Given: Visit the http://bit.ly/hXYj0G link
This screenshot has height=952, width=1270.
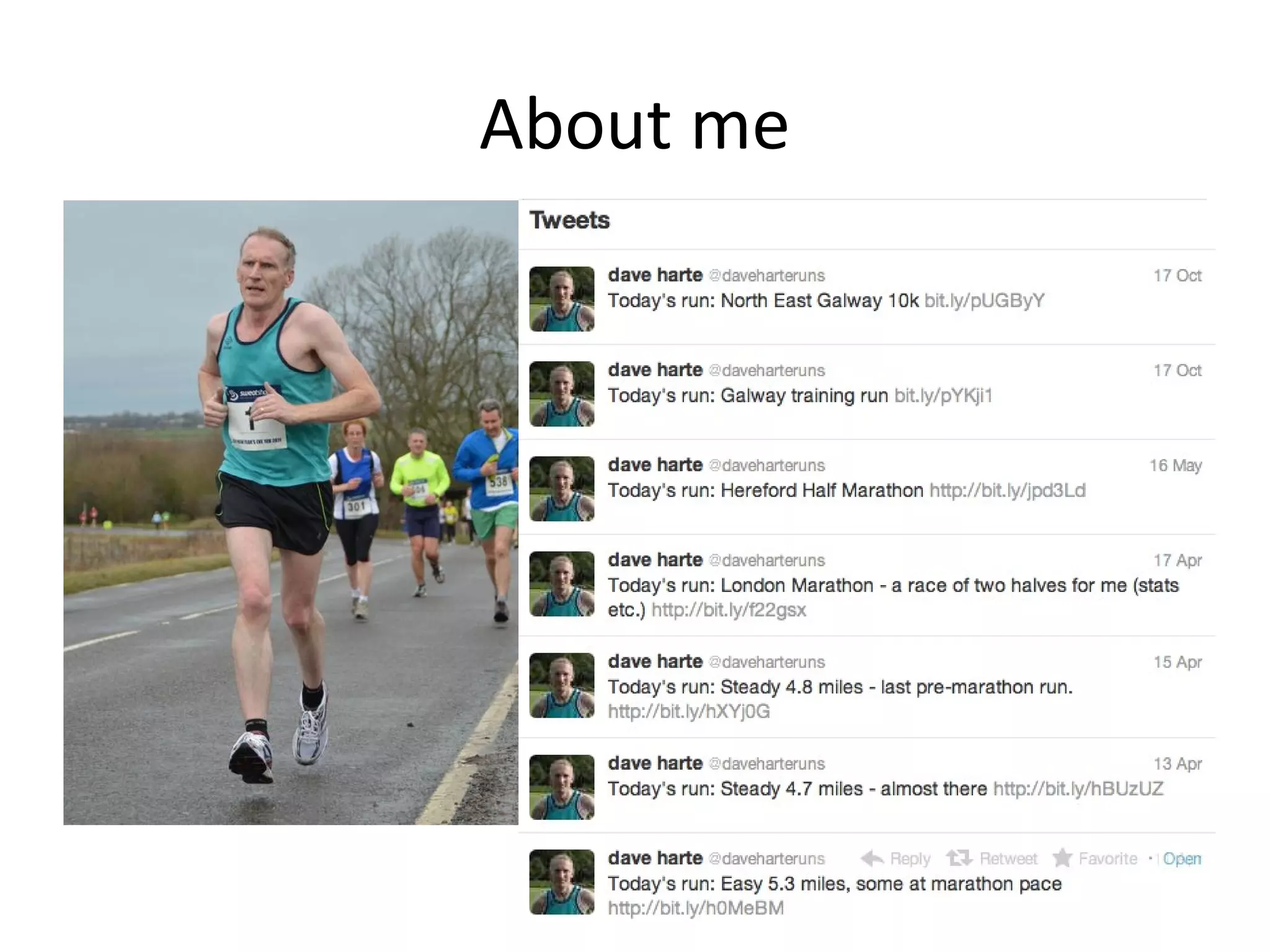Looking at the screenshot, I should 689,712.
